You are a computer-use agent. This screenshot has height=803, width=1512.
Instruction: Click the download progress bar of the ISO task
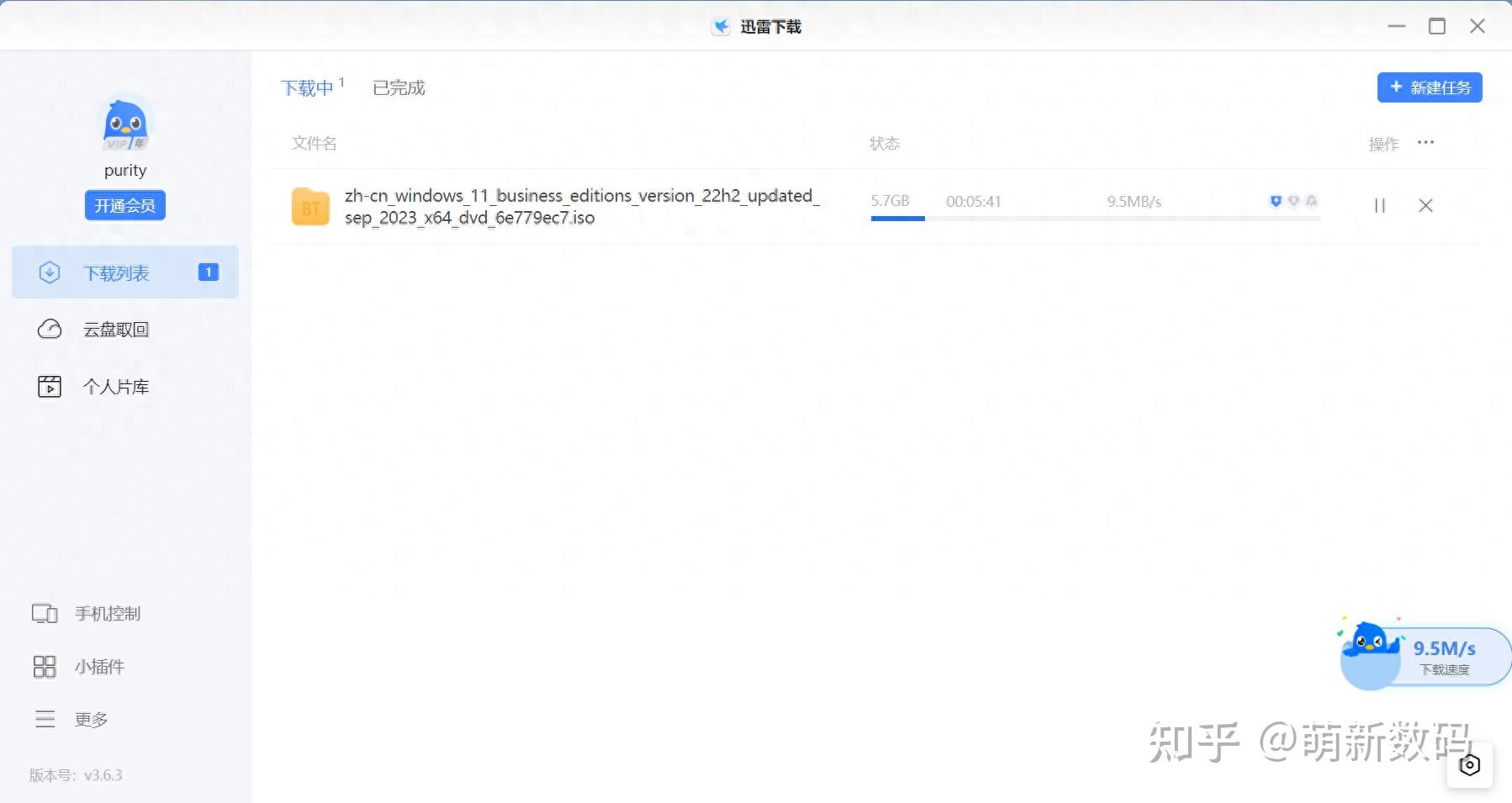click(x=1093, y=219)
